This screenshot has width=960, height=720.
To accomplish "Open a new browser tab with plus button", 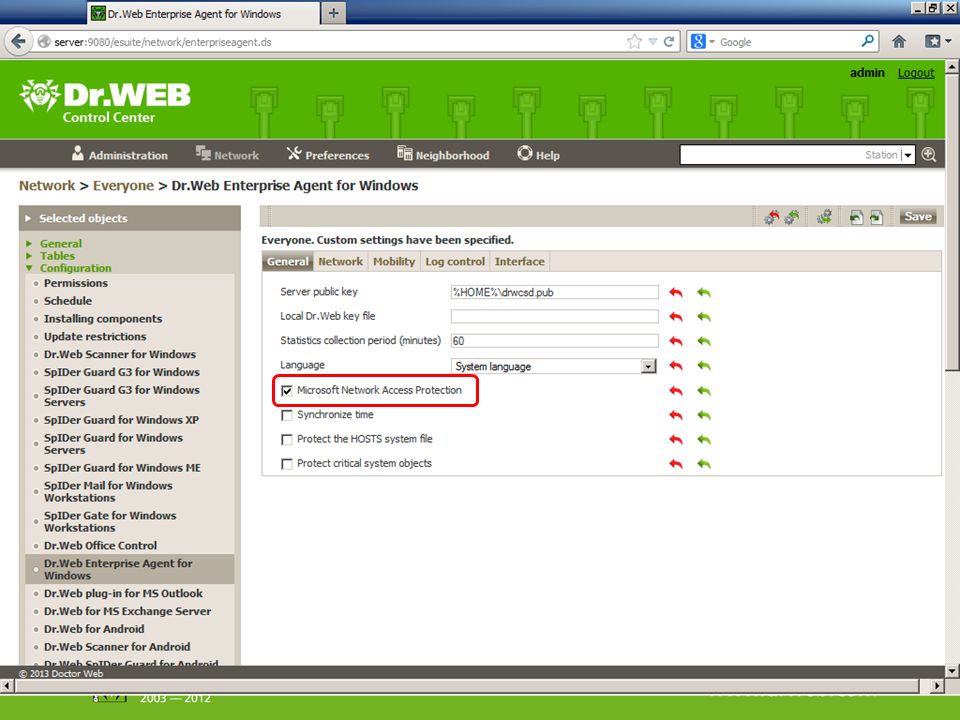I will coord(334,13).
